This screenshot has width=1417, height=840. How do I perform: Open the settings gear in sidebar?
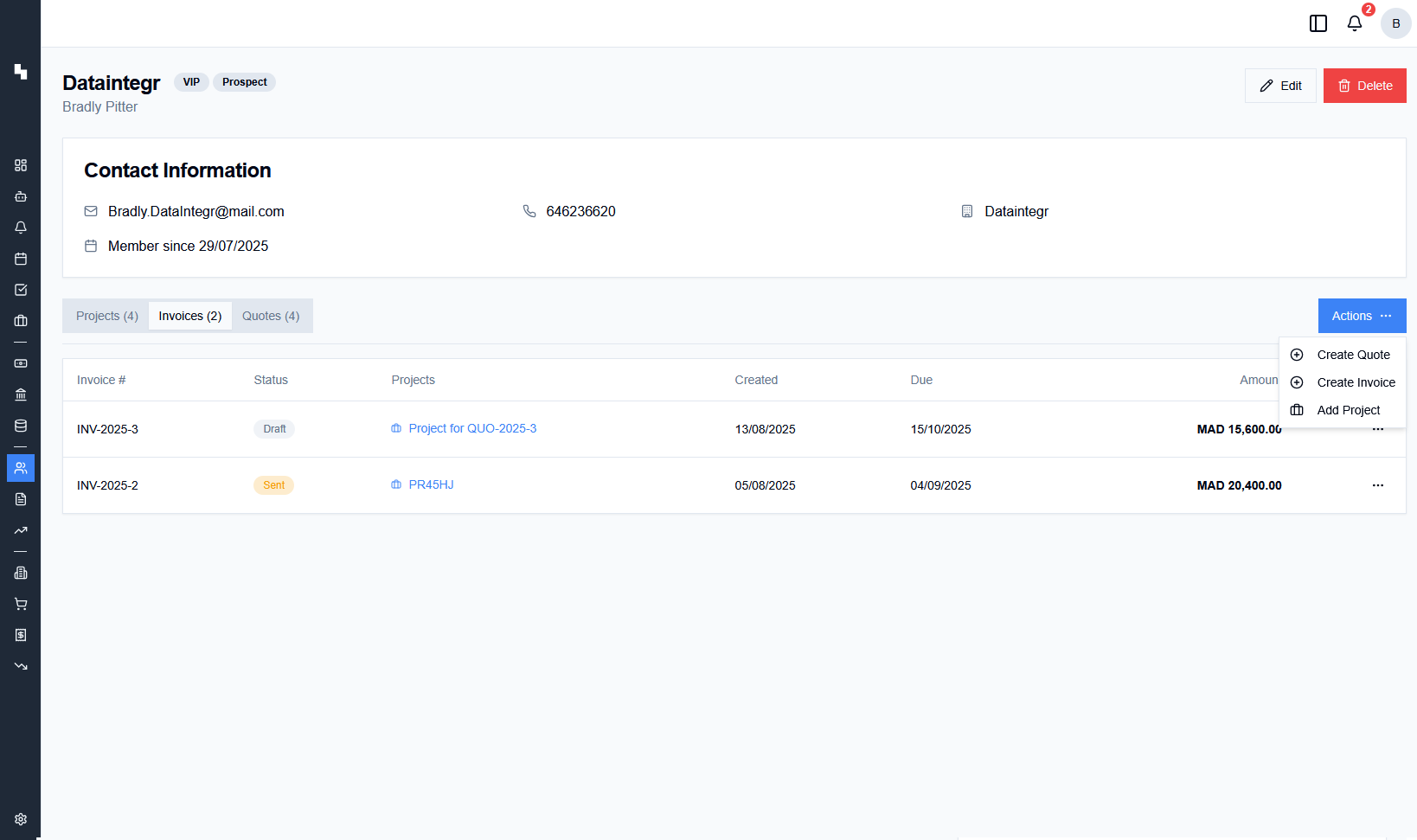tap(21, 819)
